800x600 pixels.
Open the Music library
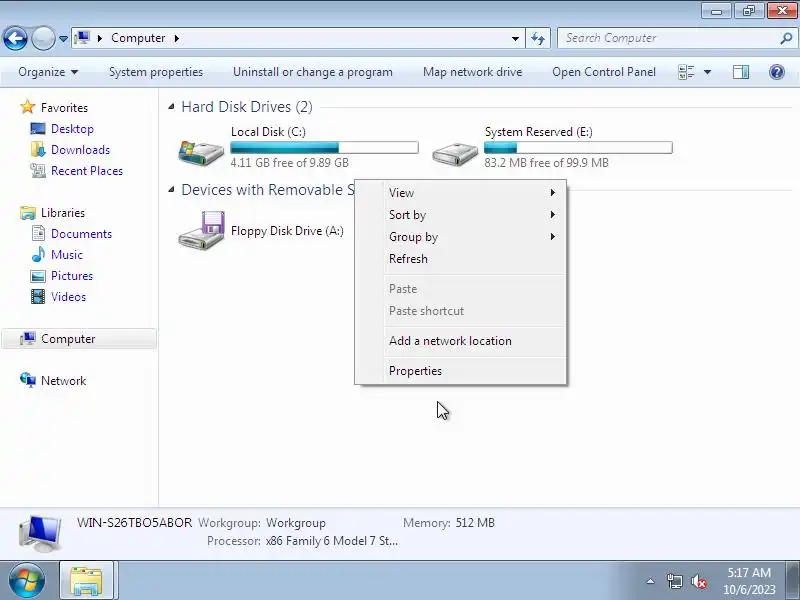66,255
